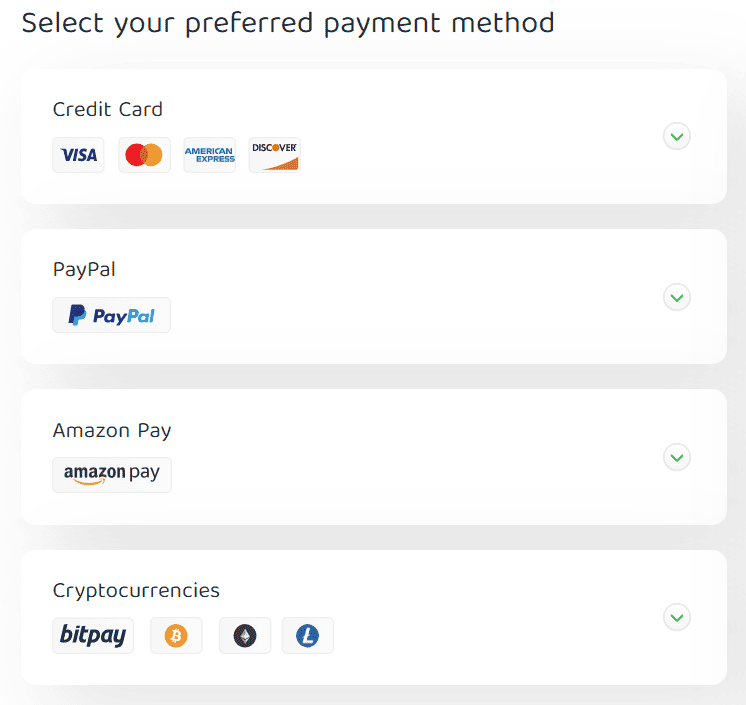Expand the Amazon Pay chevron
Screen dimensions: 746x705
677,457
